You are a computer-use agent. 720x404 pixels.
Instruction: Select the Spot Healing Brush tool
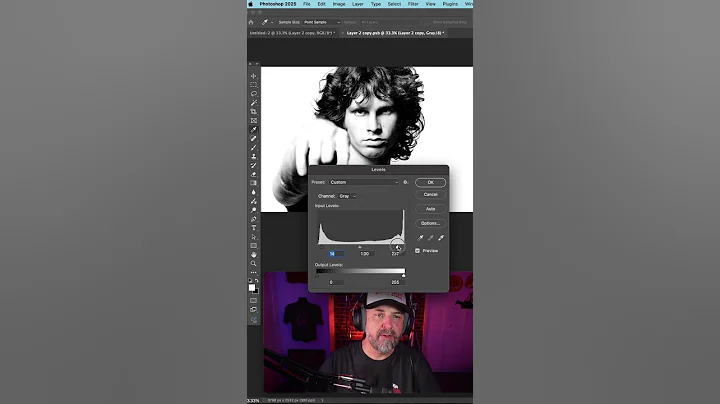(253, 138)
